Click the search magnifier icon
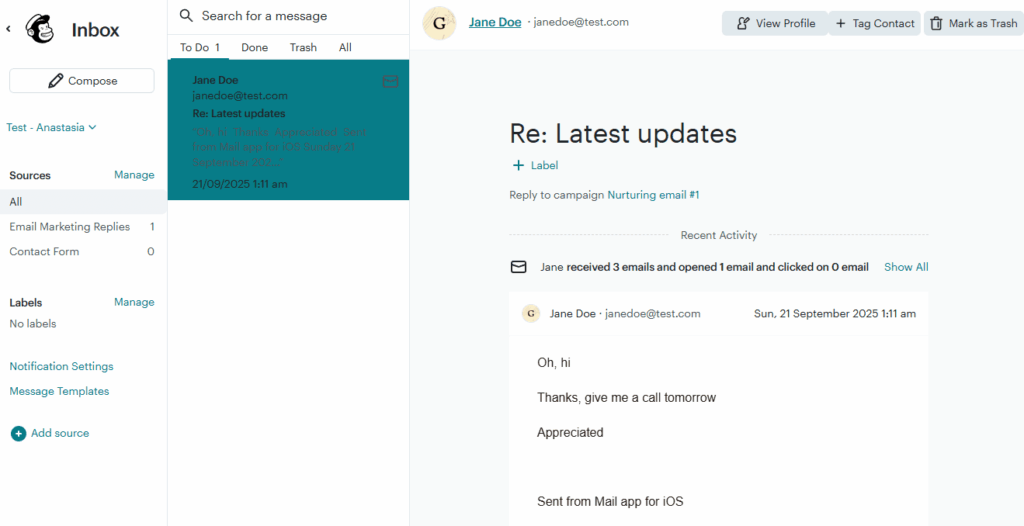 [187, 16]
